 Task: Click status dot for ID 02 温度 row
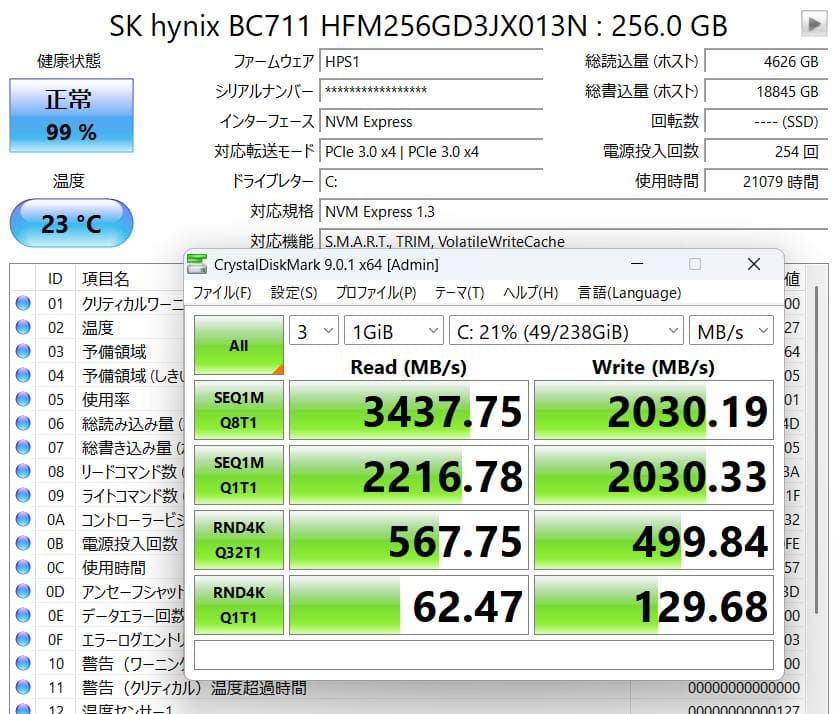click(23, 327)
